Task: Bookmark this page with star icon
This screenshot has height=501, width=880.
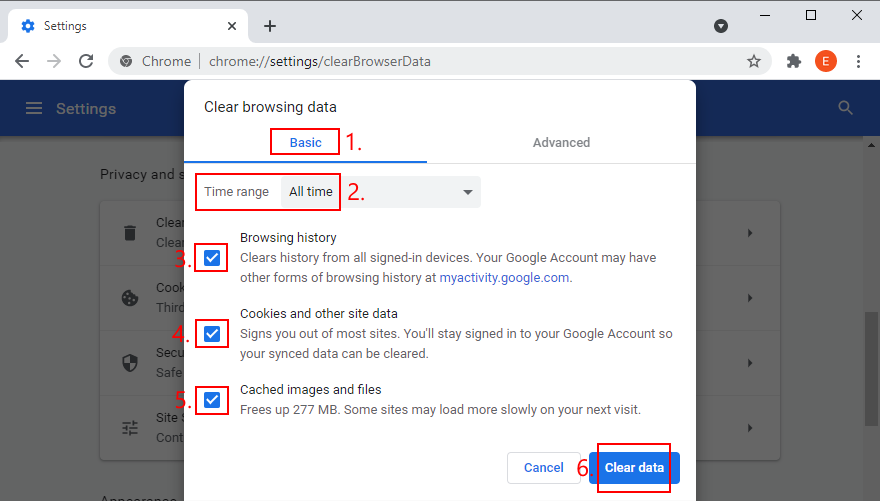Action: (754, 61)
